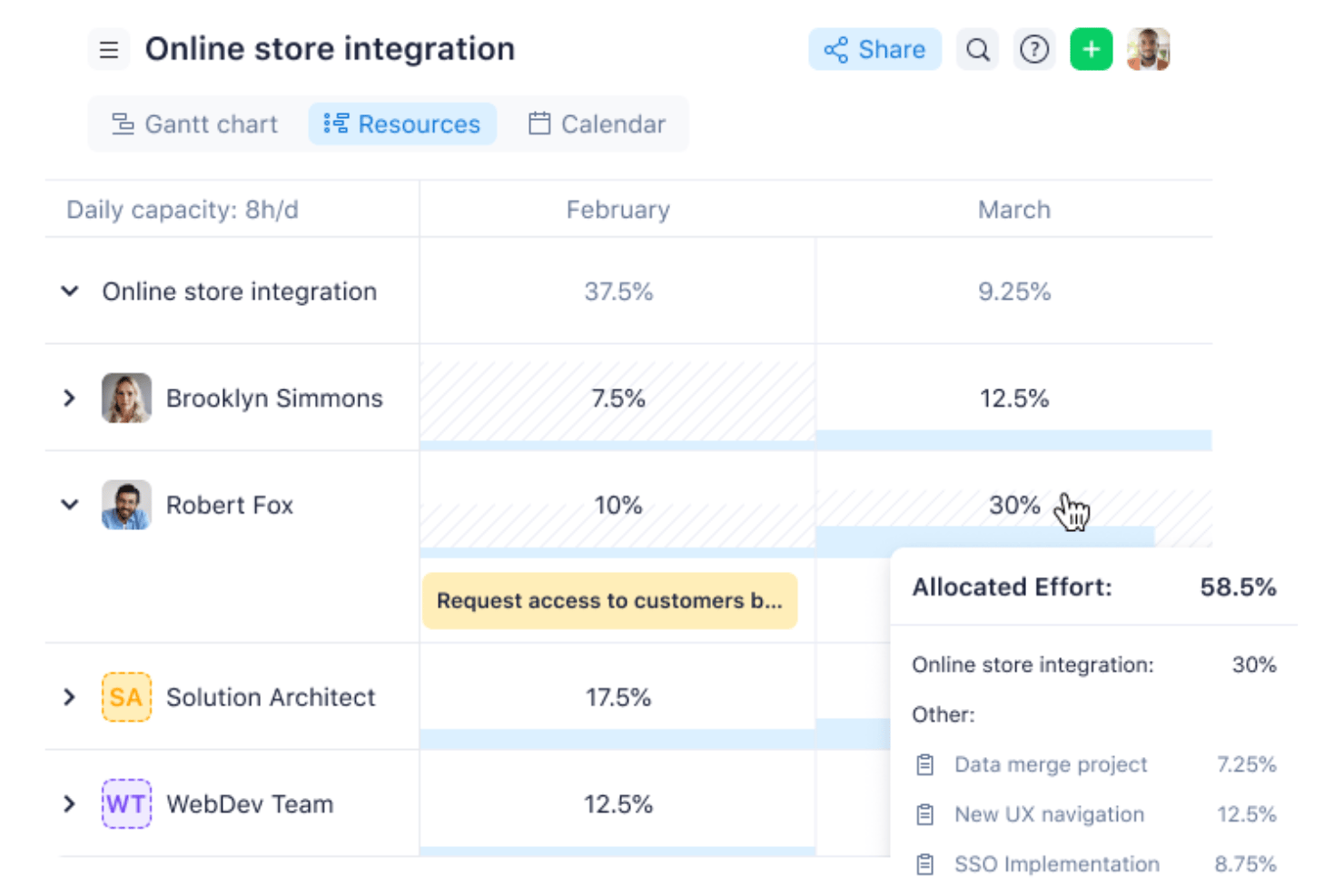Open the user profile avatar

click(x=1148, y=49)
